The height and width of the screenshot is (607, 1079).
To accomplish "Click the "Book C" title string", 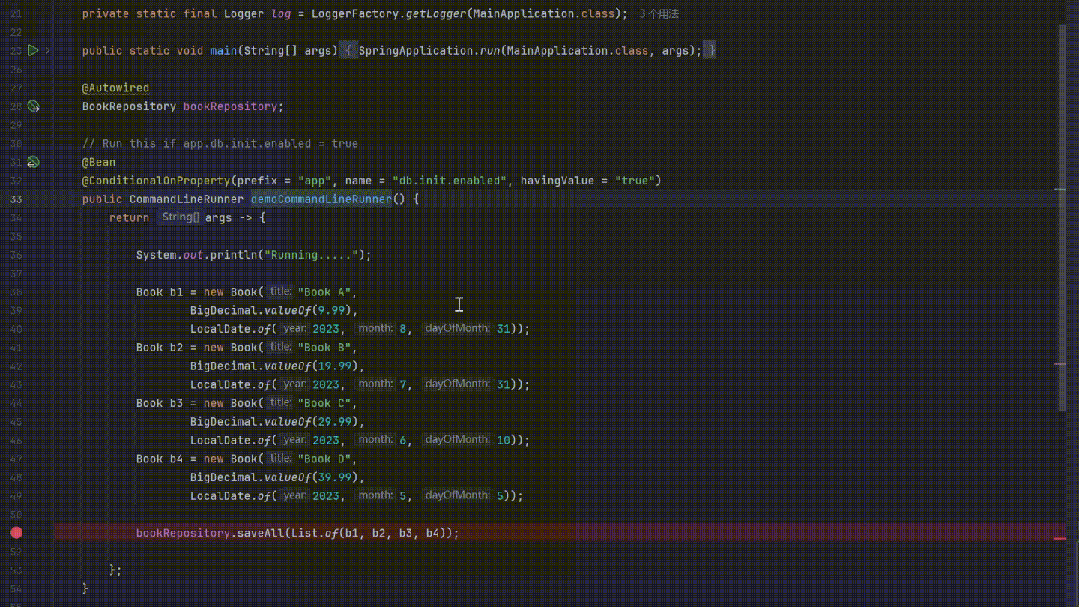I will click(x=324, y=403).
